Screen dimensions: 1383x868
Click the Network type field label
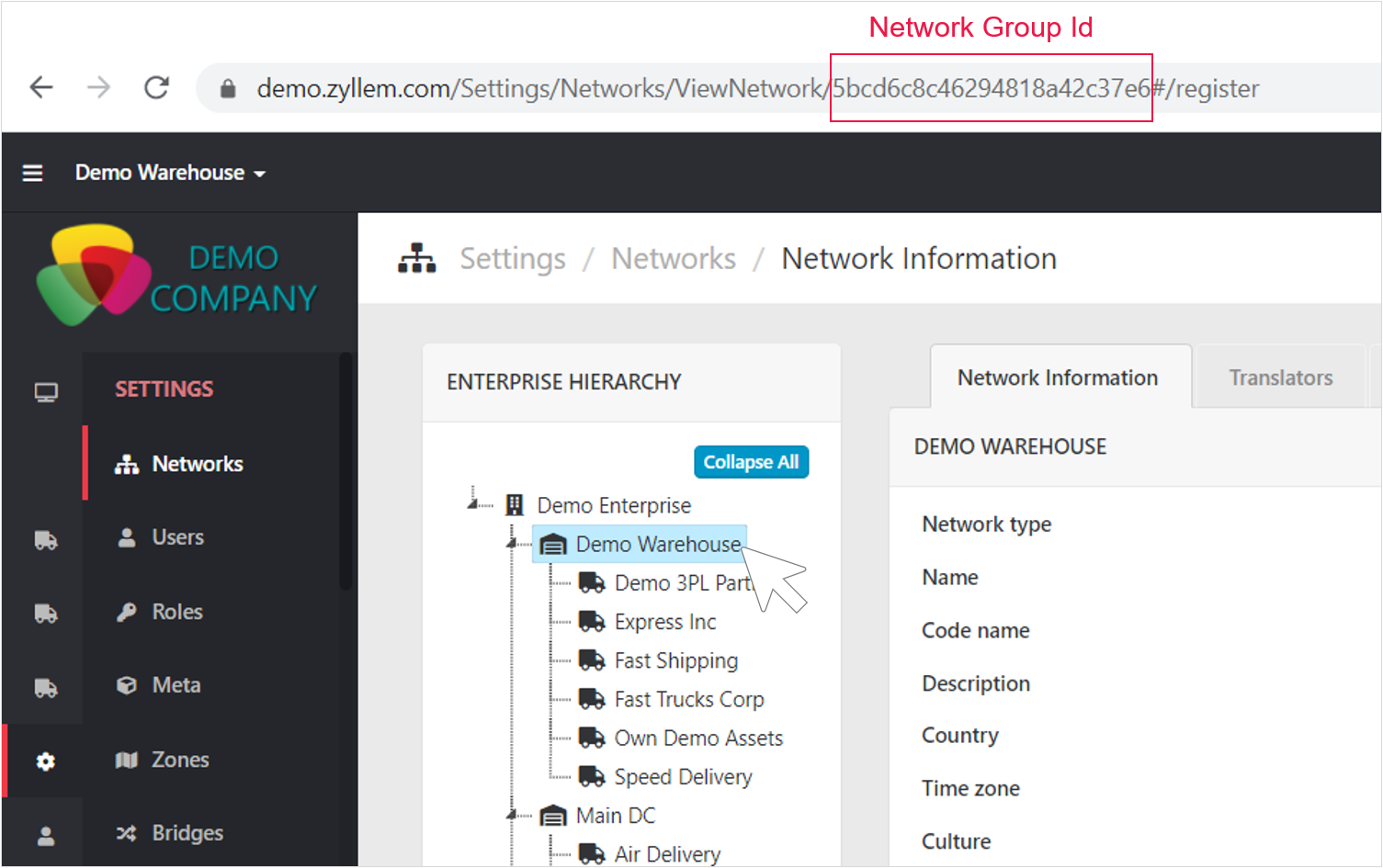987,524
